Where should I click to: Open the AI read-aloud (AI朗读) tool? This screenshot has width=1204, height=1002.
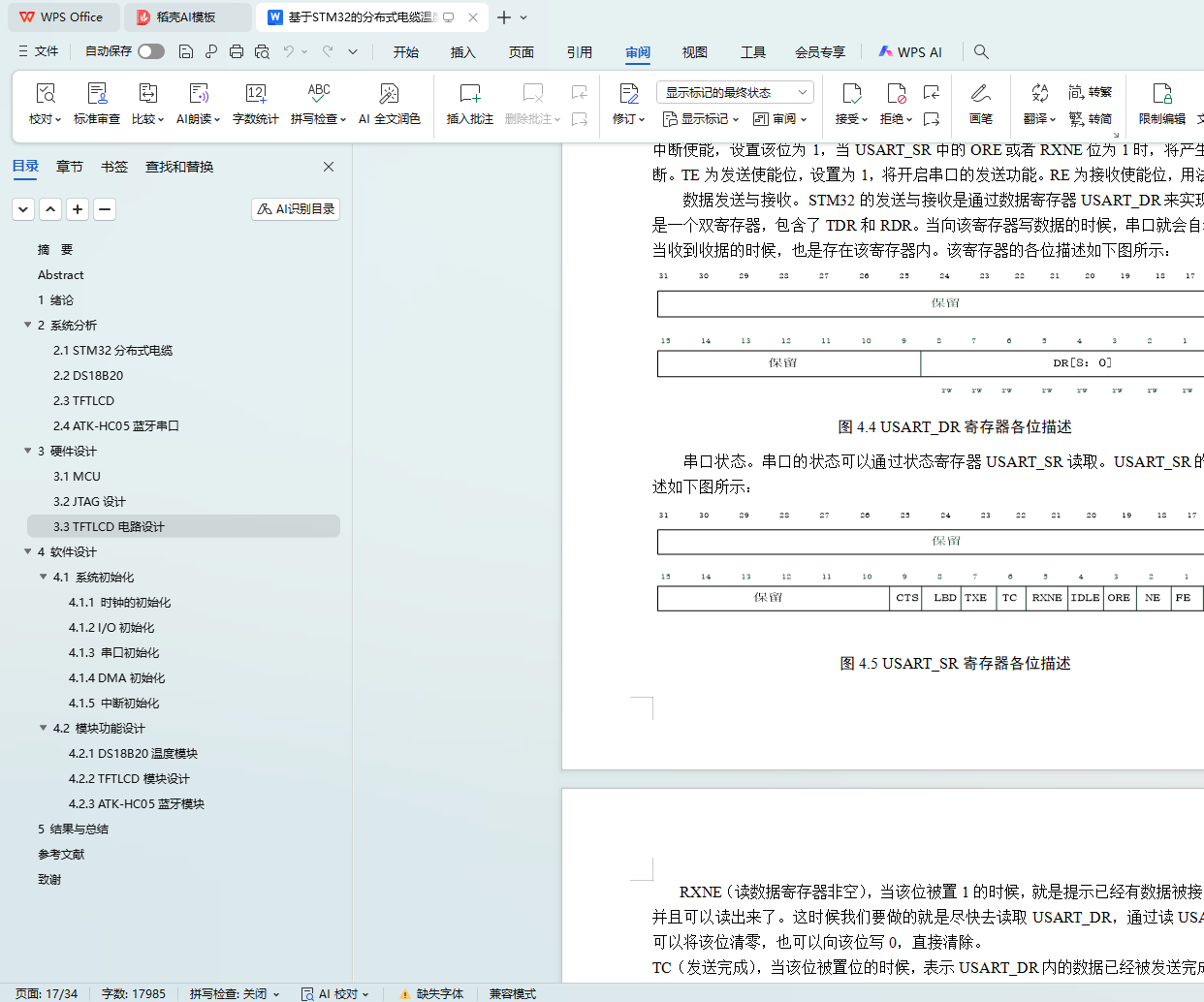coord(198,94)
